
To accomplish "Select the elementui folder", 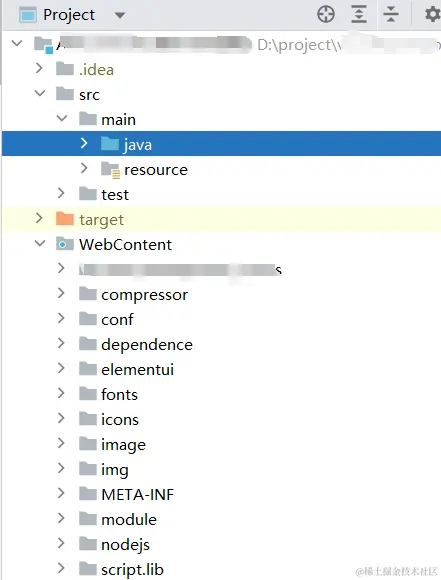I will point(137,369).
